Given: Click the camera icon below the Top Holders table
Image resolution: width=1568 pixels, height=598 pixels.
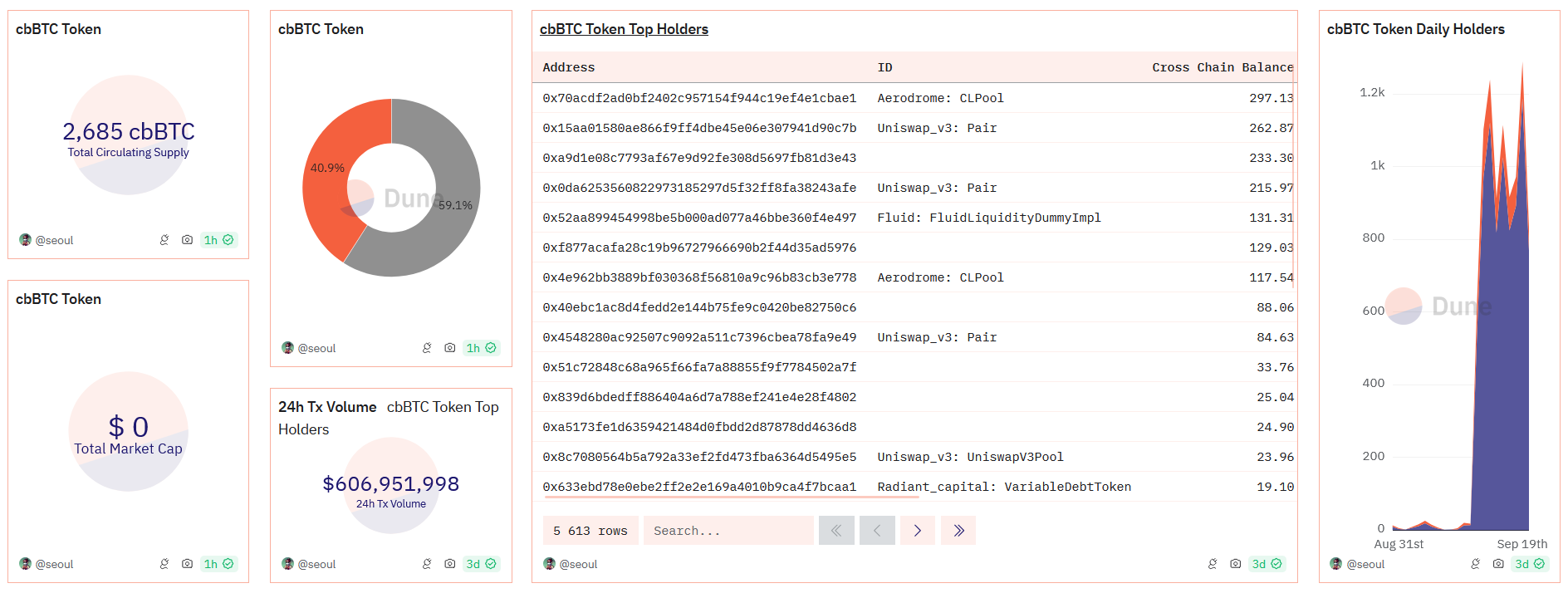Looking at the screenshot, I should click(x=1236, y=564).
